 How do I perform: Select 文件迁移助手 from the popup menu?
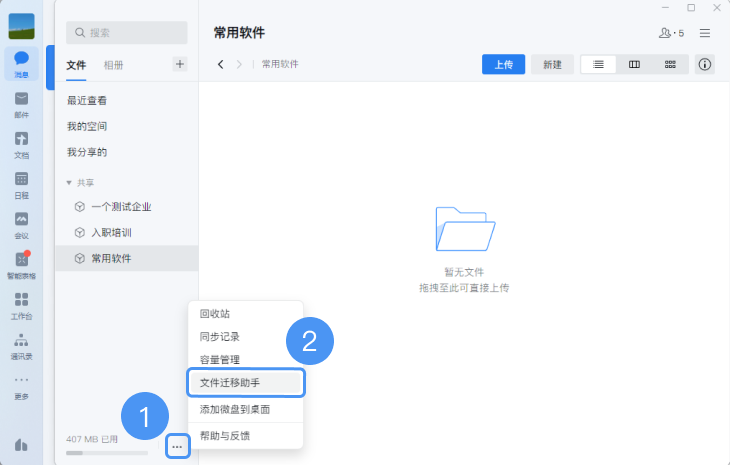coord(245,382)
